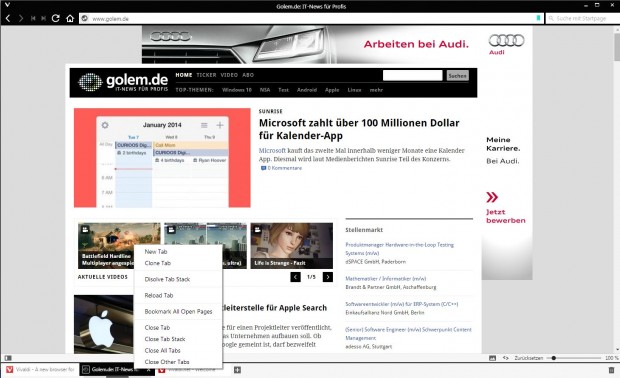This screenshot has width=620, height=378.
Task: Click the site info globe icon
Action: (x=84, y=18)
